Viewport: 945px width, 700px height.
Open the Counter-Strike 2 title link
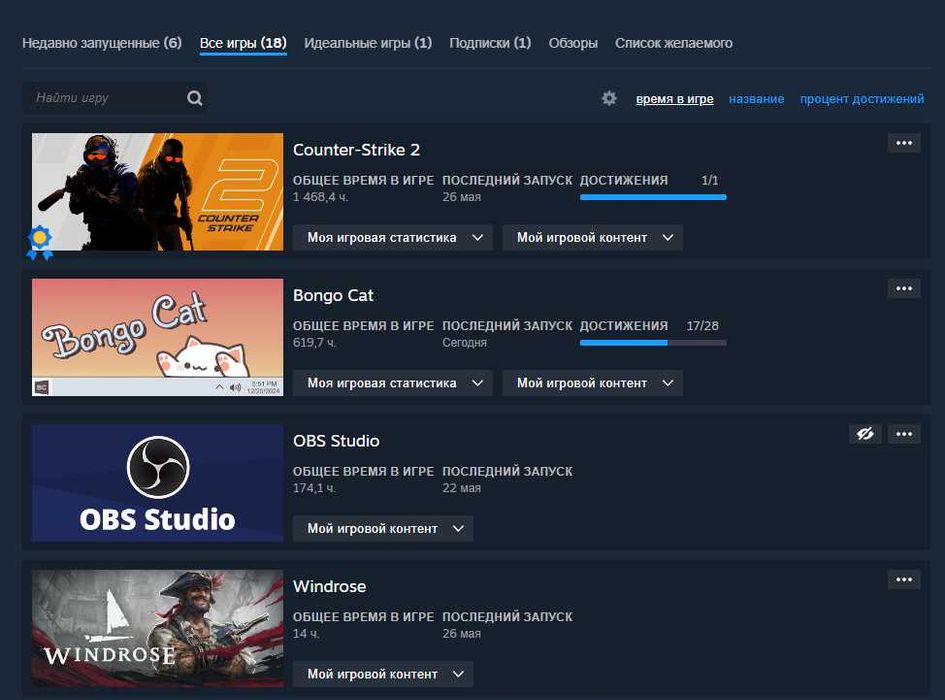pyautogui.click(x=356, y=150)
